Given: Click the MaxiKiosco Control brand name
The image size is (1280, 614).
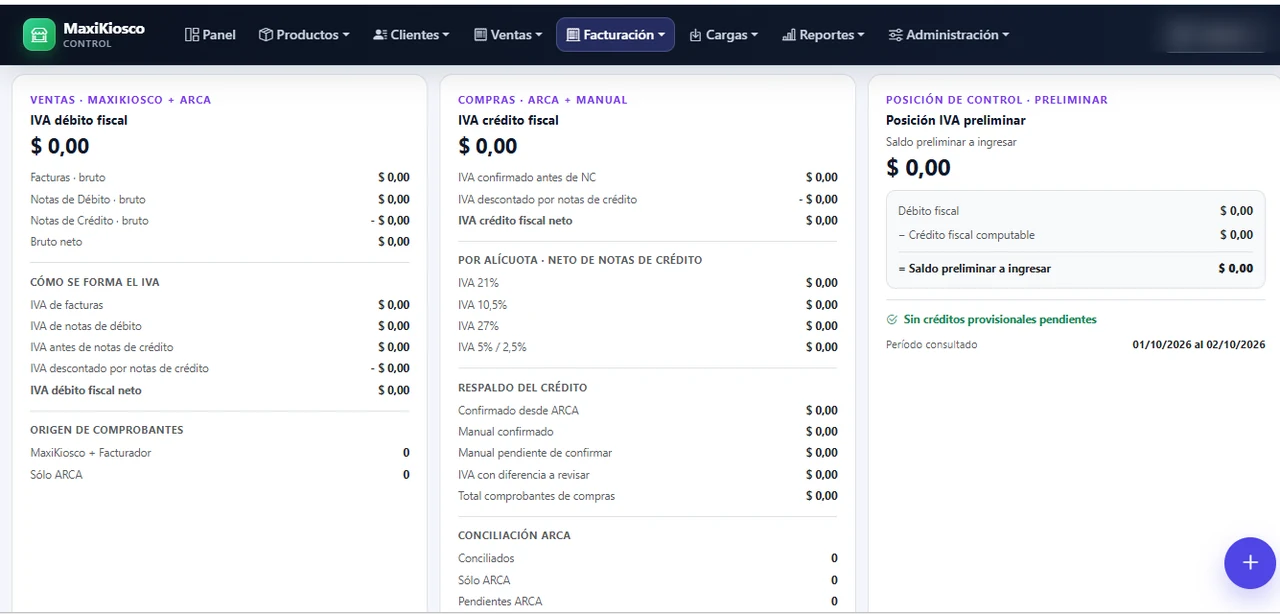Looking at the screenshot, I should click(x=104, y=34).
